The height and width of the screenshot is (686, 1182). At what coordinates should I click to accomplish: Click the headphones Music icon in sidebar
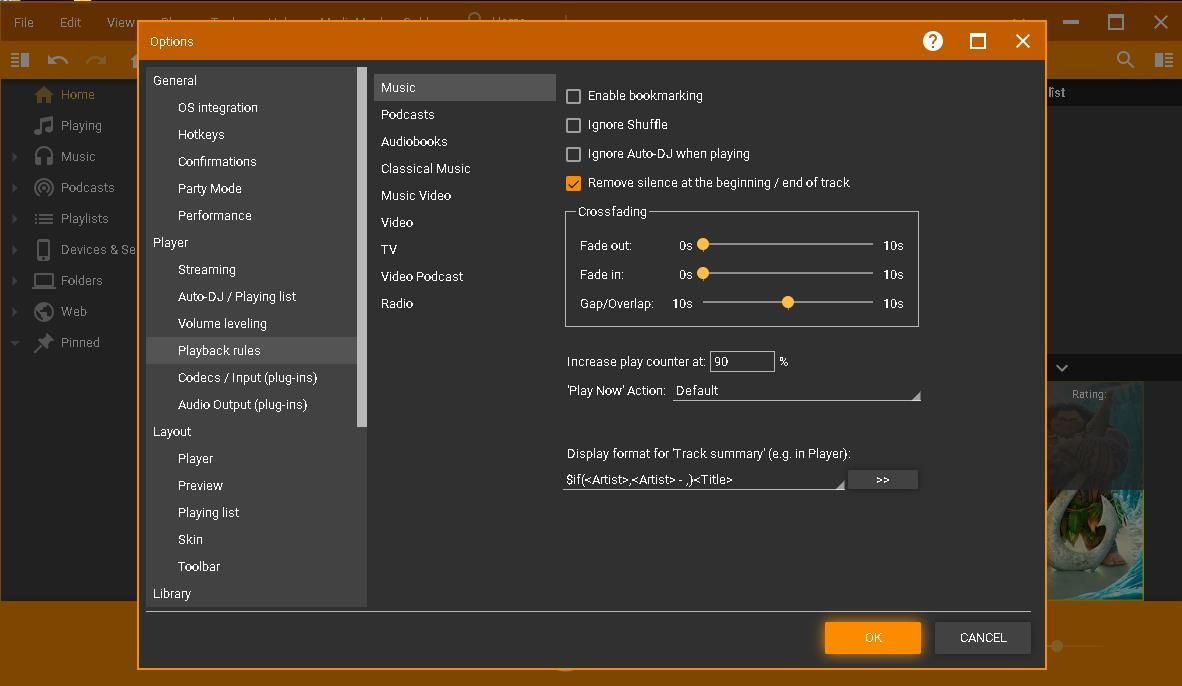(45, 156)
